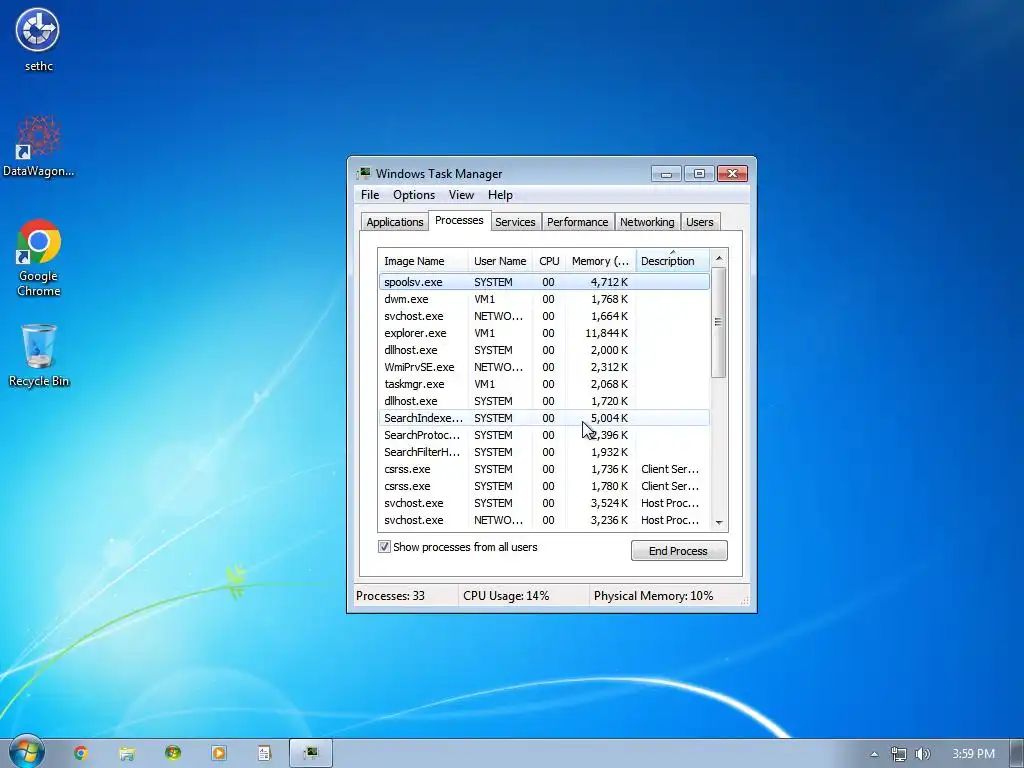
Task: Click the Task Manager taskbar button
Action: (311, 753)
